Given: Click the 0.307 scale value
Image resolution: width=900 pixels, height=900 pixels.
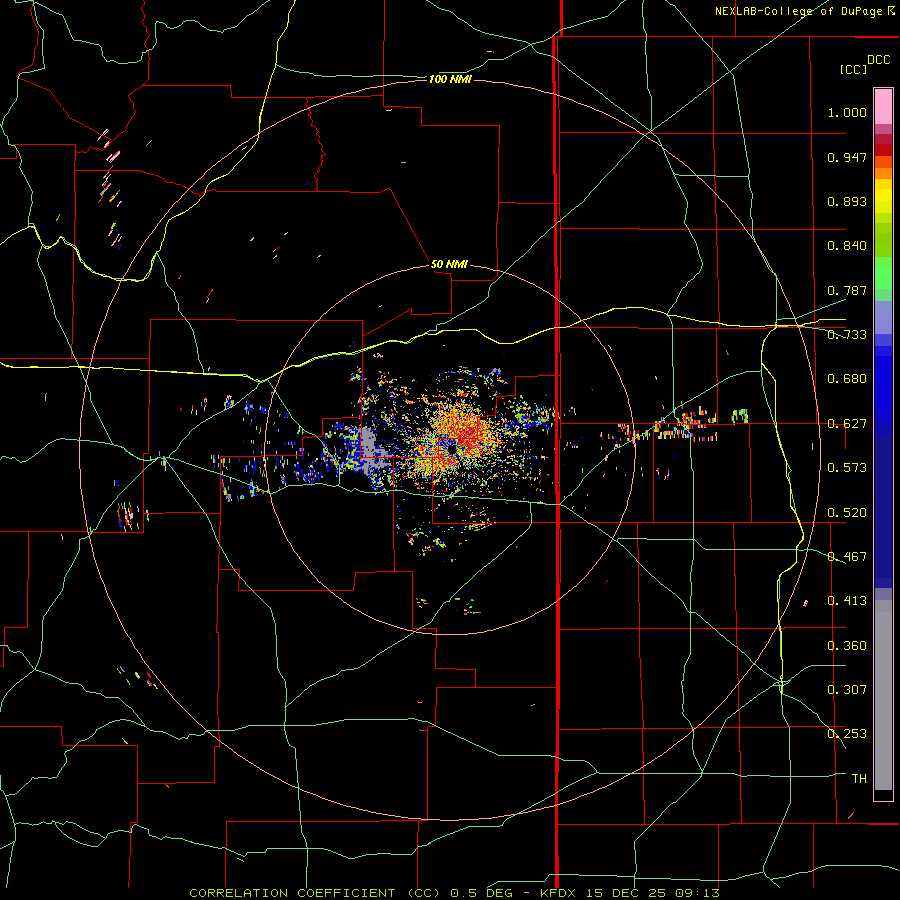Looking at the screenshot, I should pyautogui.click(x=847, y=690).
